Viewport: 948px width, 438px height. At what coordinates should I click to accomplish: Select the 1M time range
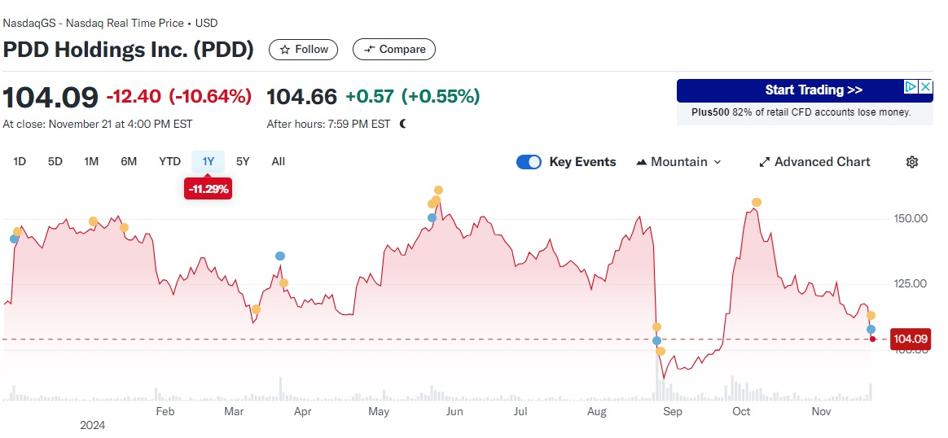tap(91, 162)
